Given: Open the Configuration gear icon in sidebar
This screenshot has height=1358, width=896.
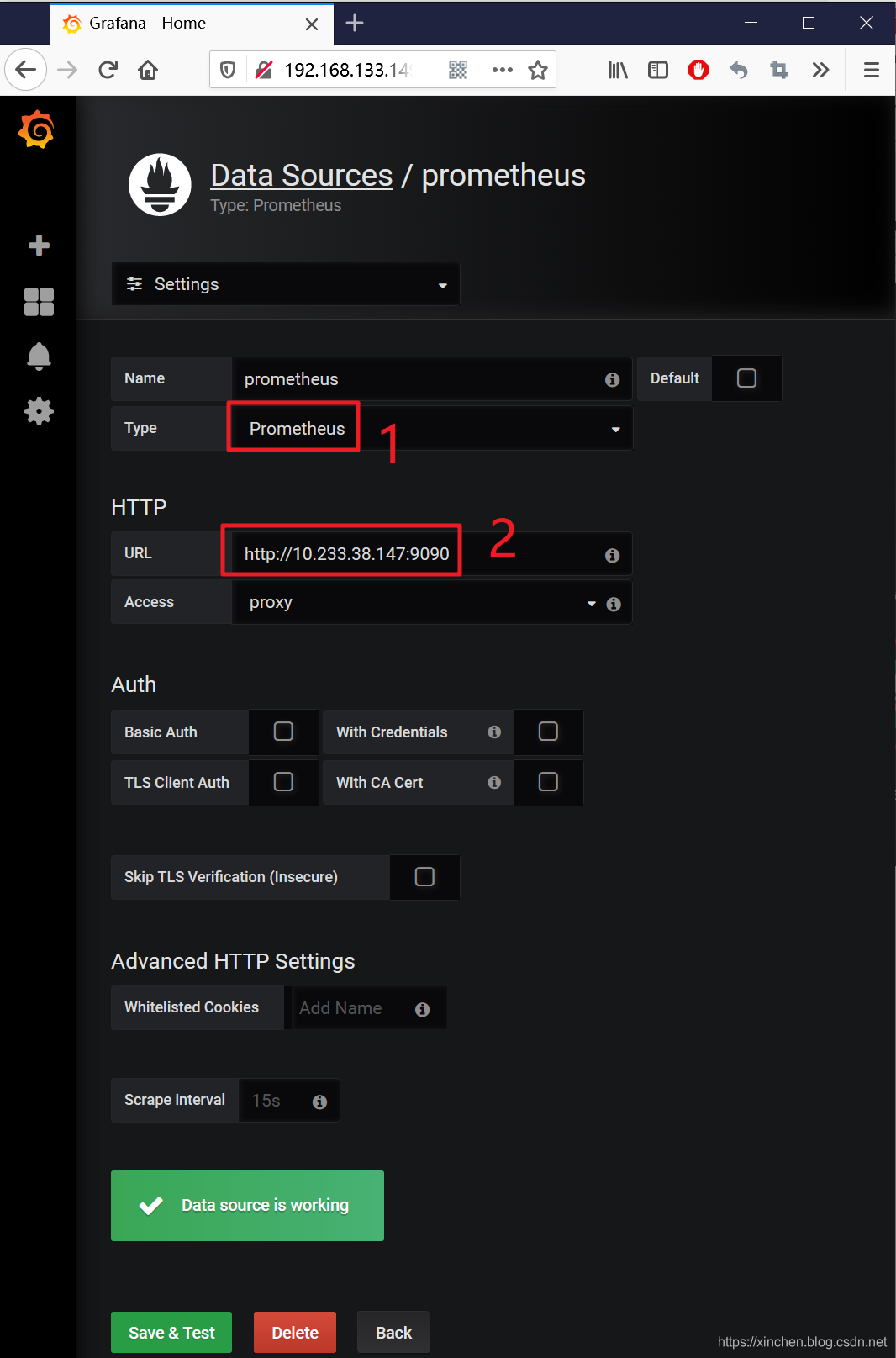Looking at the screenshot, I should click(x=39, y=411).
